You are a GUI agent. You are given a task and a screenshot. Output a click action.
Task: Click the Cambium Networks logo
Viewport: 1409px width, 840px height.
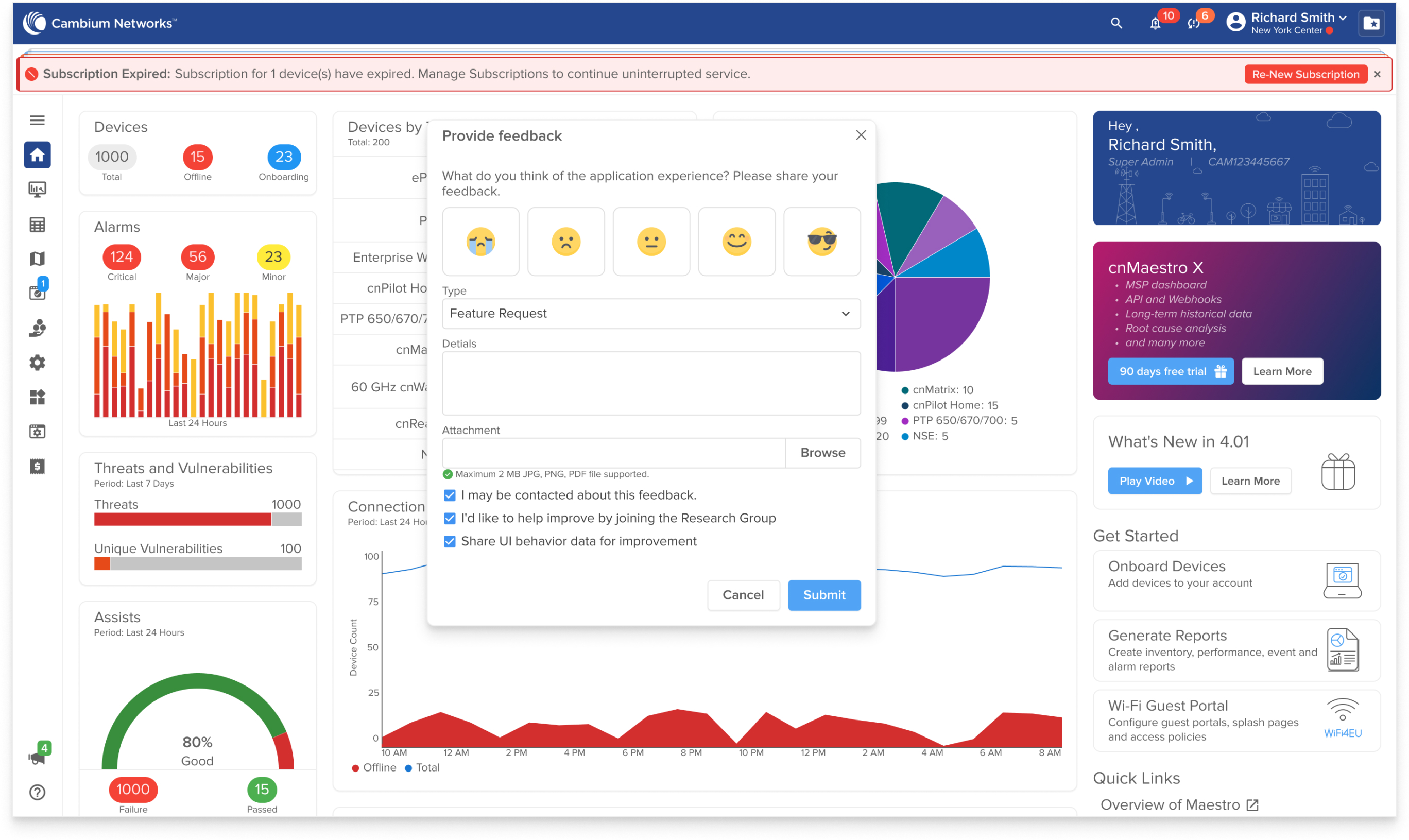click(x=99, y=23)
